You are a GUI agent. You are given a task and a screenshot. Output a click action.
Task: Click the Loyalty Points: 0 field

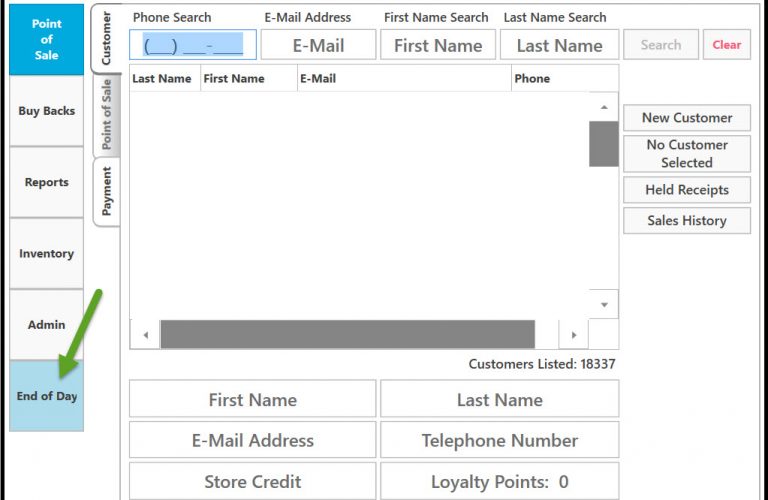[500, 481]
